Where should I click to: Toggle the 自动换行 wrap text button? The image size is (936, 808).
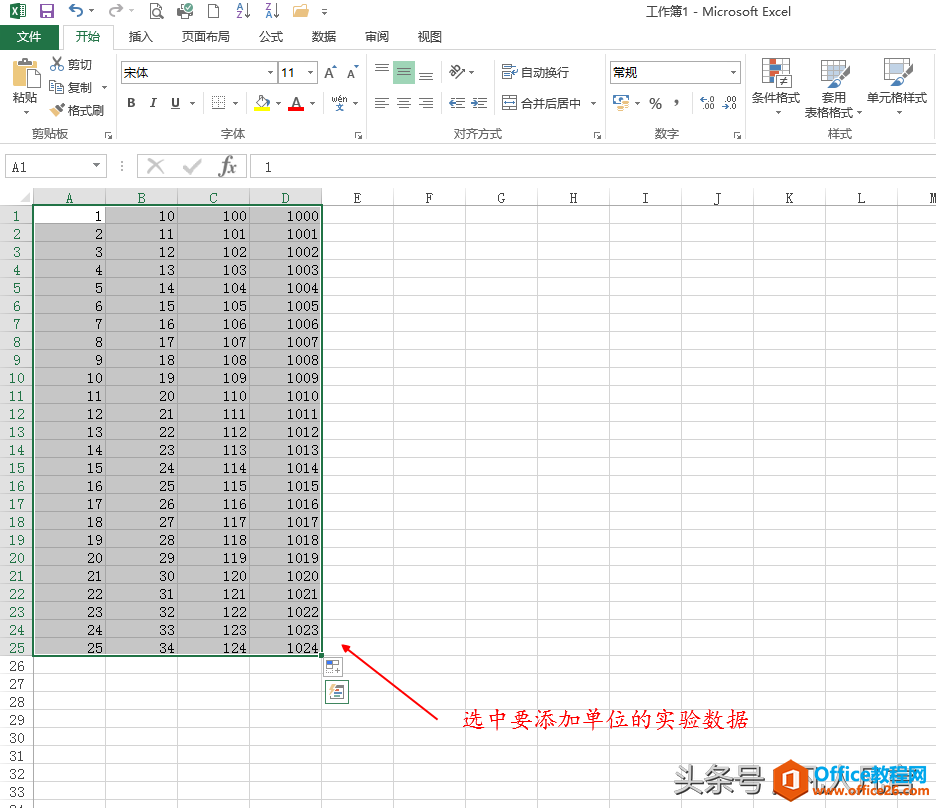coord(535,72)
